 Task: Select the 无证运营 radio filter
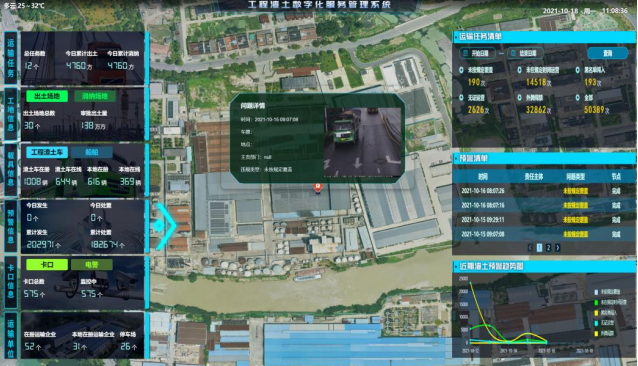461,98
